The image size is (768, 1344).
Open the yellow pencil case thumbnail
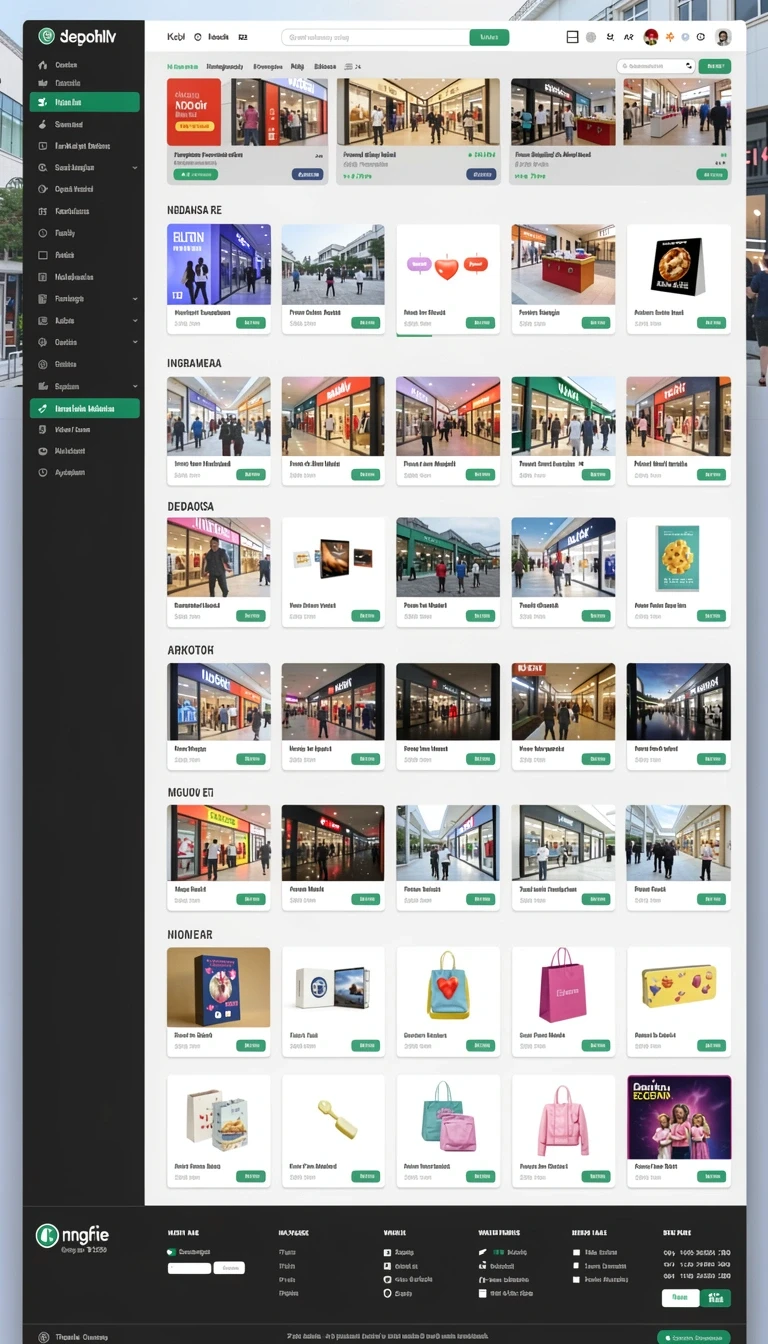[x=679, y=987]
